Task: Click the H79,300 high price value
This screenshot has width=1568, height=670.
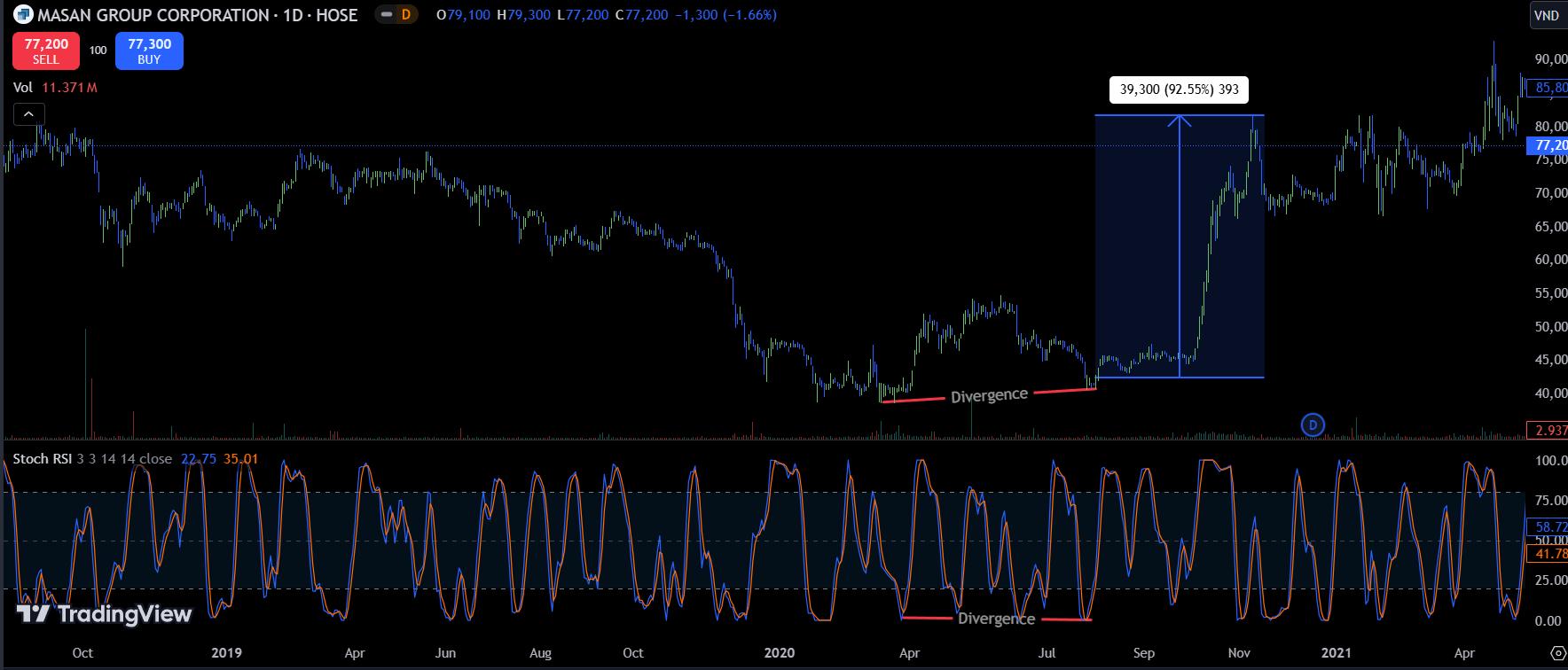Action: [x=523, y=15]
